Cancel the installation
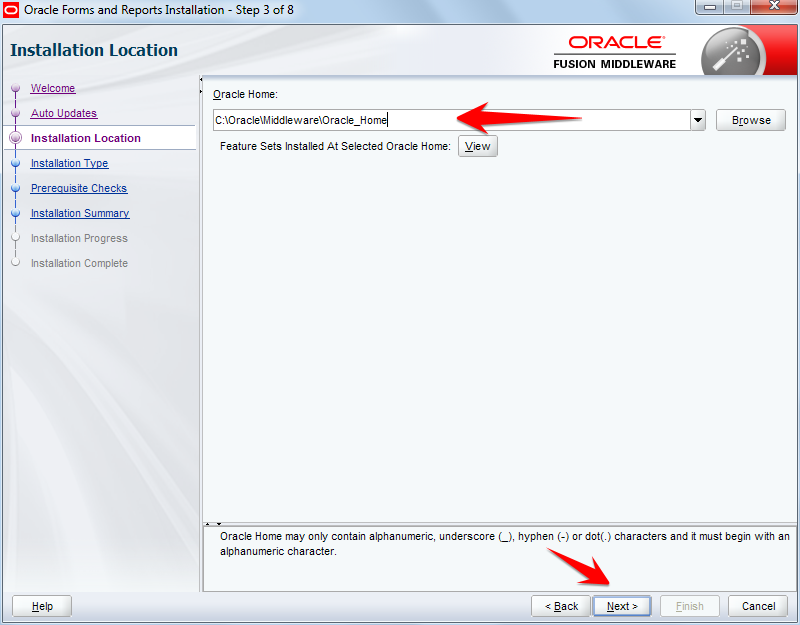The height and width of the screenshot is (625, 800). (758, 606)
